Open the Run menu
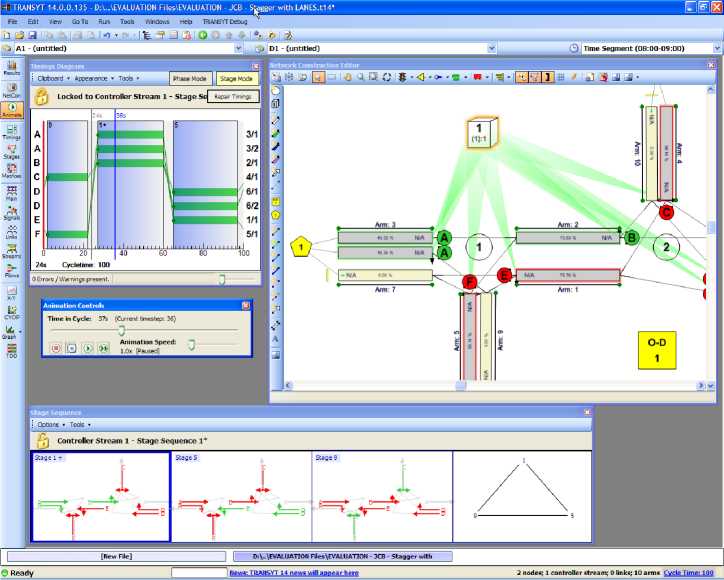 104,22
